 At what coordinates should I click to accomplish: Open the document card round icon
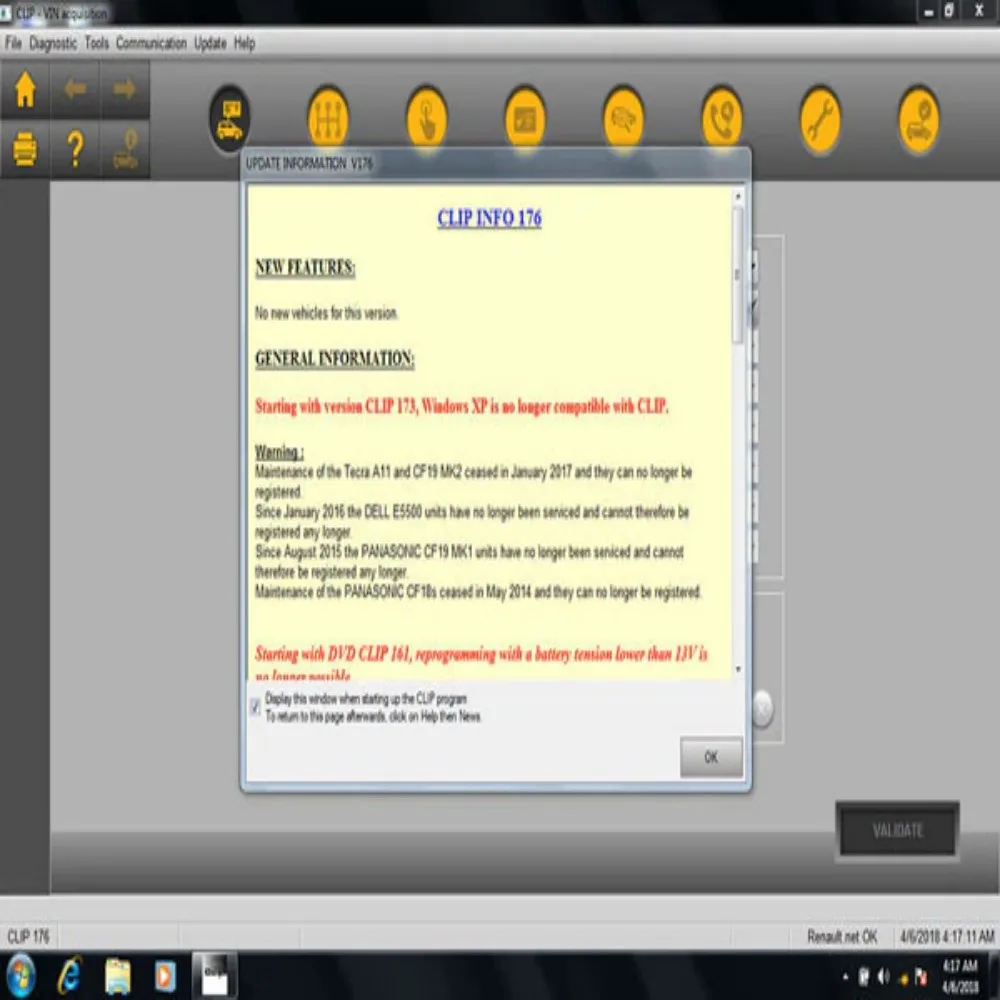(x=525, y=119)
